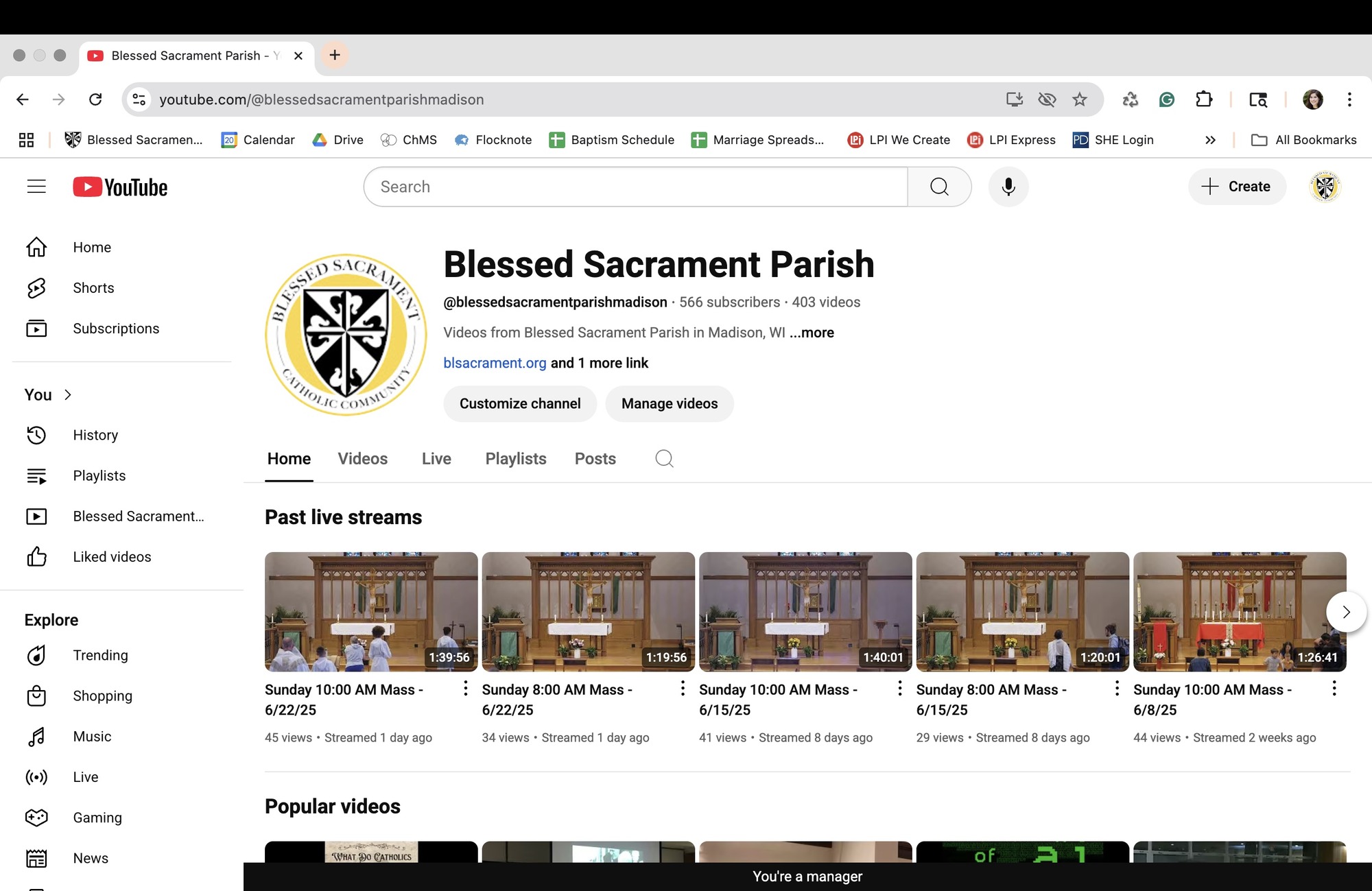Open the blsacrament.org link

pyautogui.click(x=495, y=363)
